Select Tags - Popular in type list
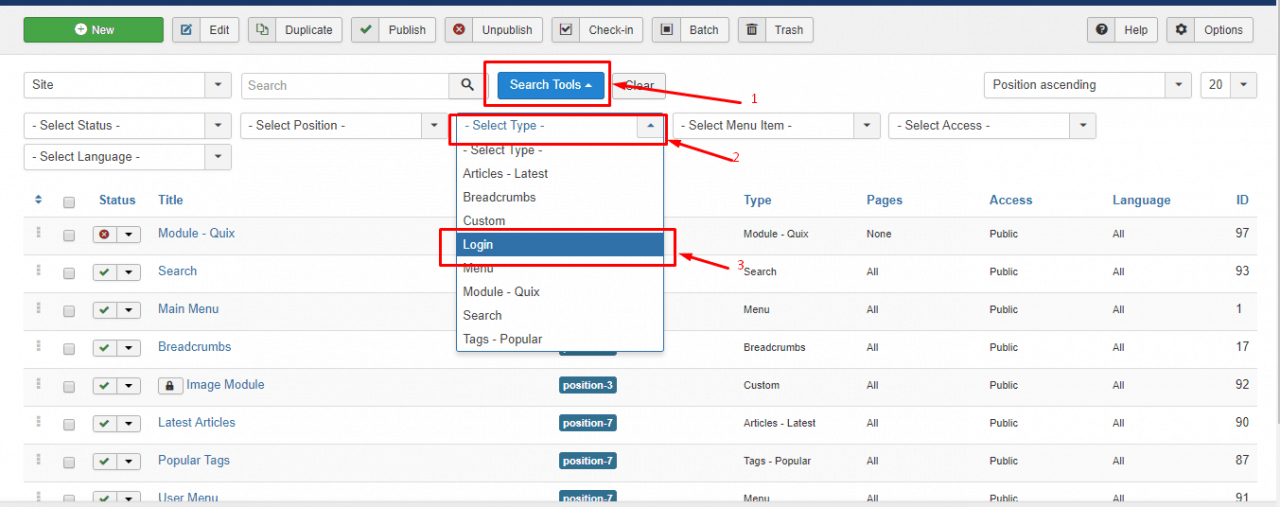Viewport: 1280px width, 507px height. point(502,339)
